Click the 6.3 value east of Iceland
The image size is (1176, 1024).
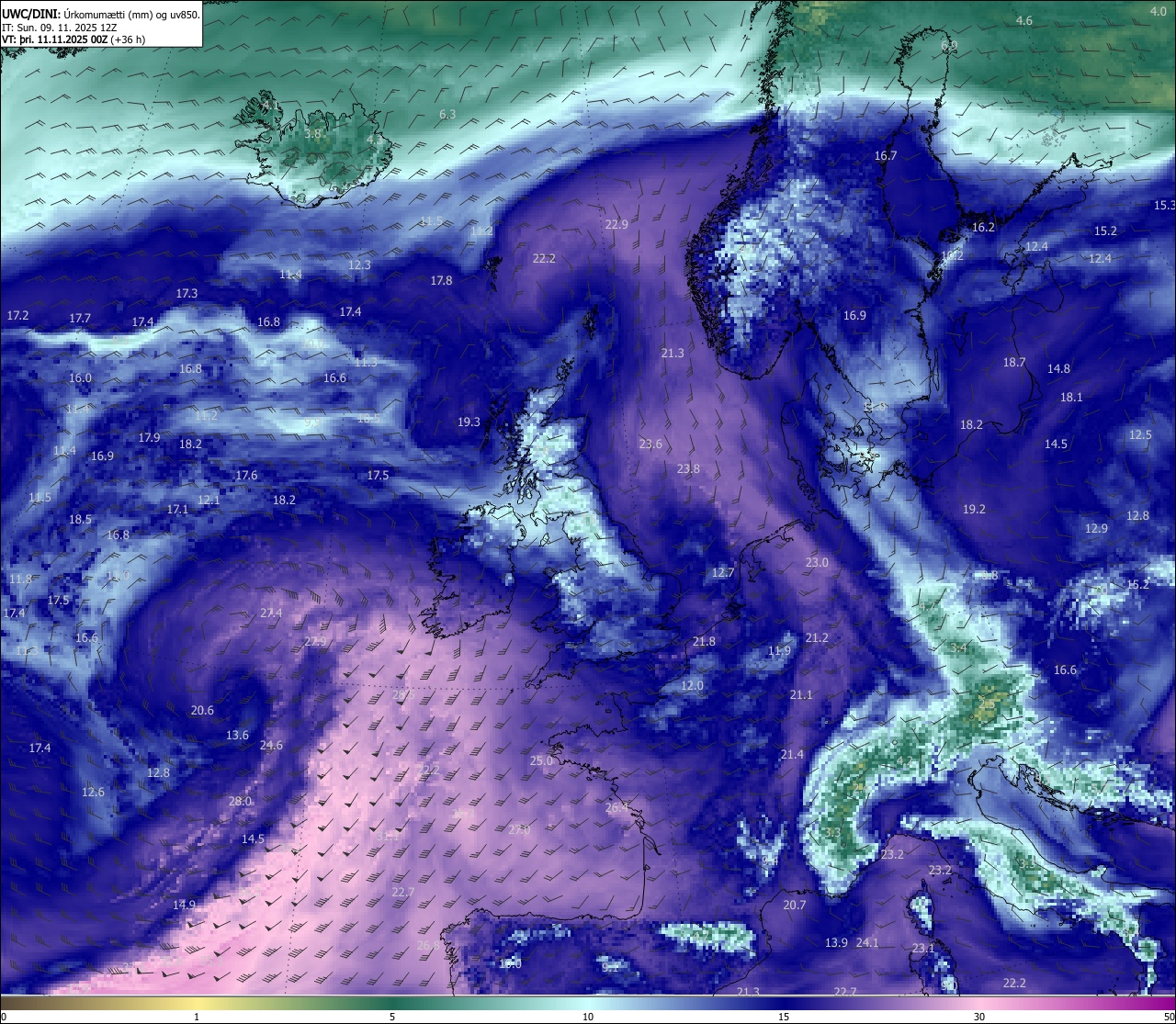coord(447,115)
